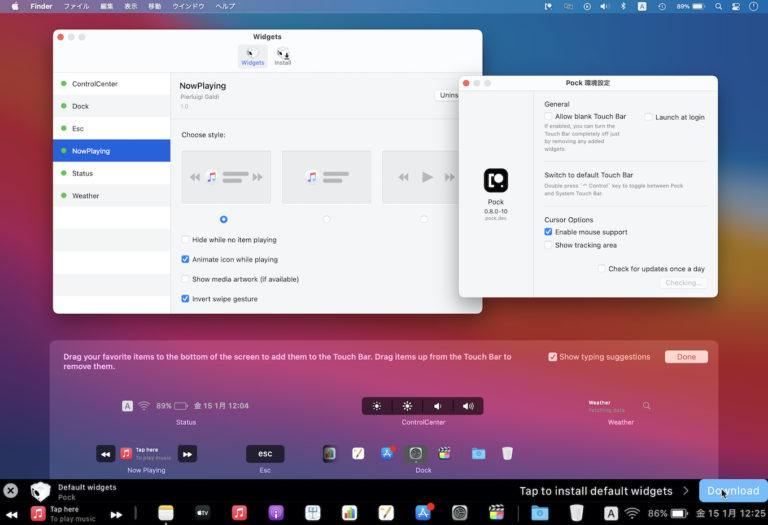Click the Music app icon in Pock bar
Viewport: 768px width, 525px height.
(239, 513)
